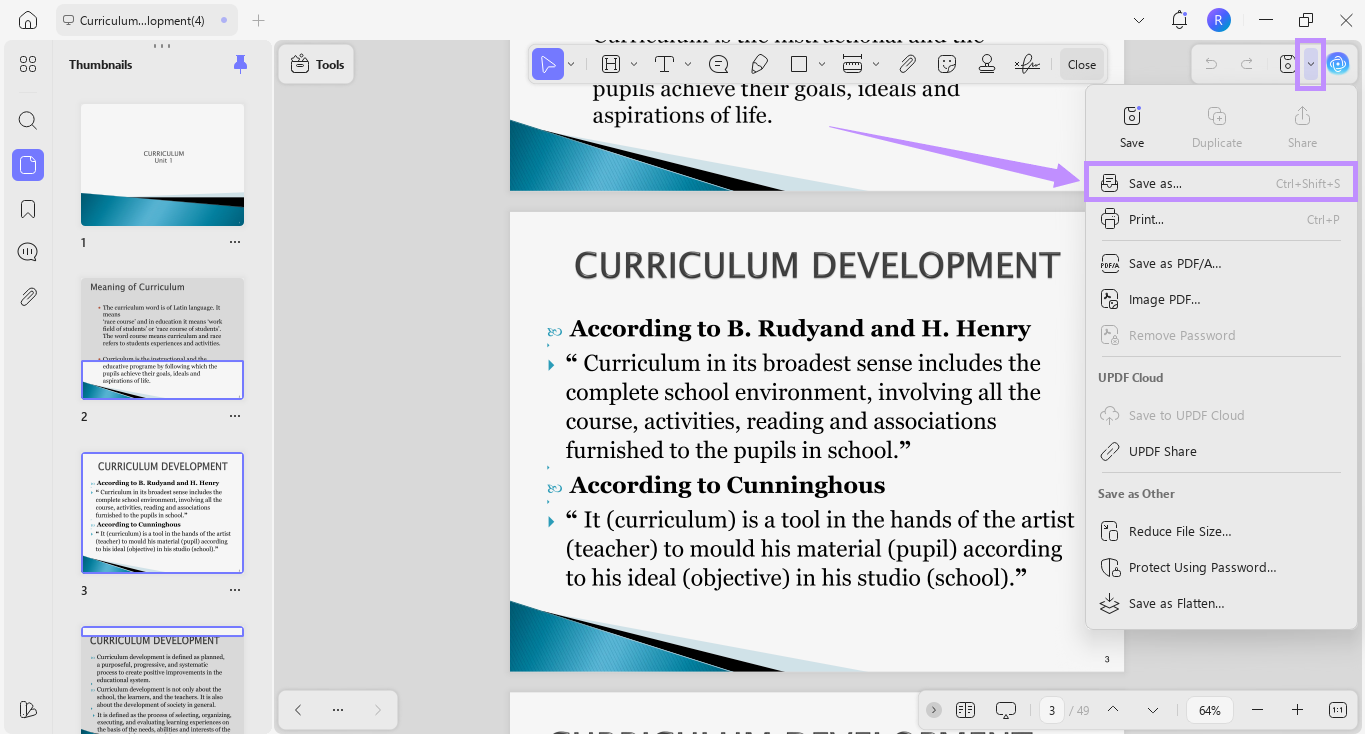This screenshot has width=1365, height=734.
Task: Open the Bookmarks panel in sidebar
Action: click(28, 208)
